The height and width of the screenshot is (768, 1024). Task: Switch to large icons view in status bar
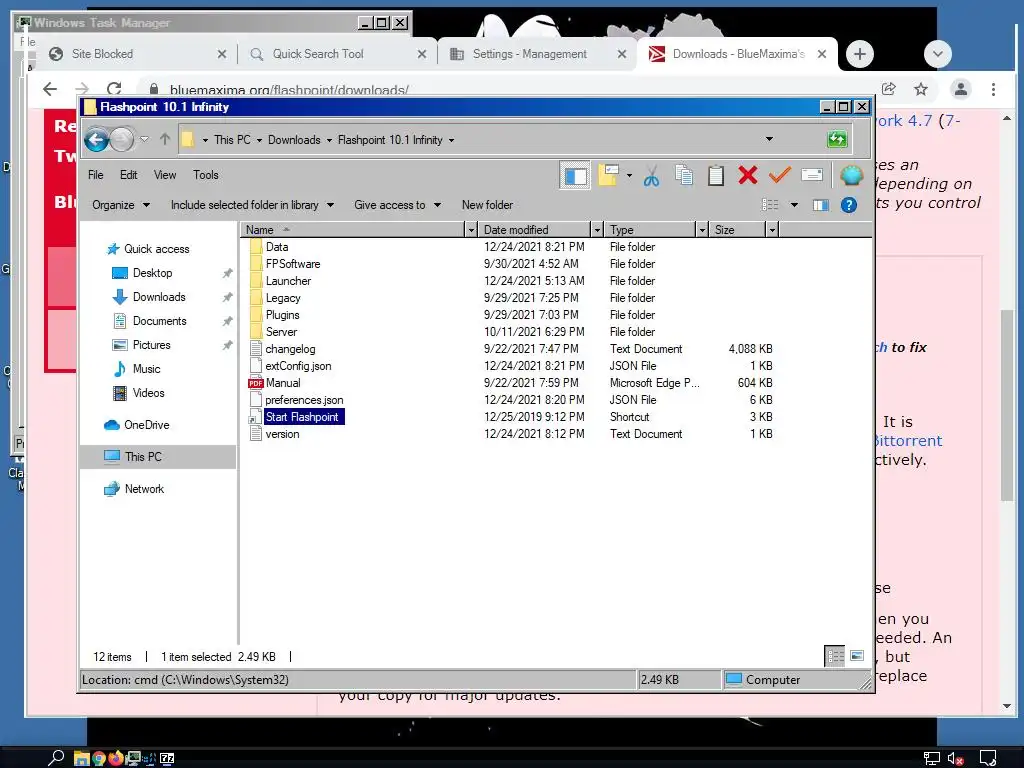[x=857, y=656]
